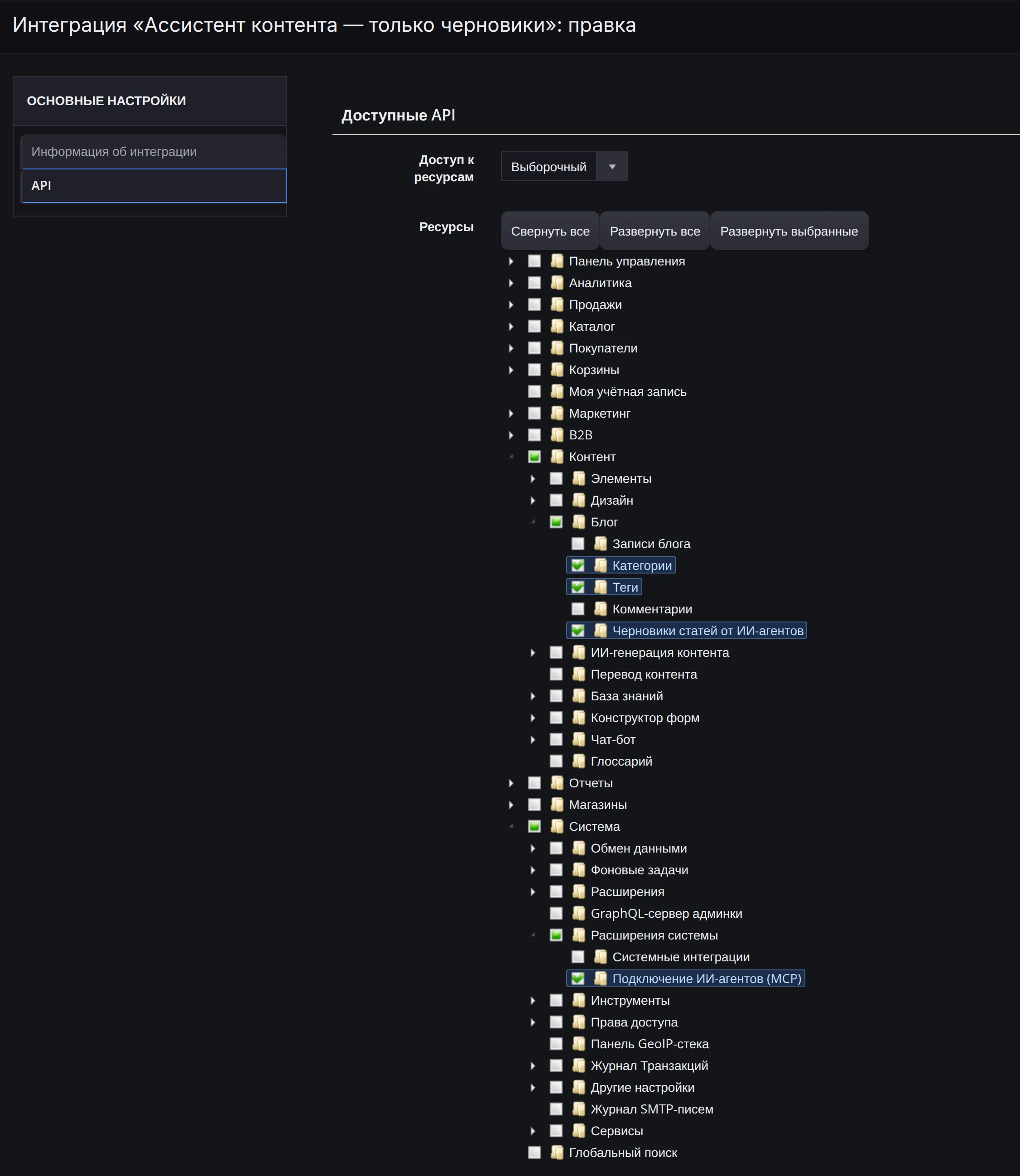Uncheck Черновики статей от ИИ-агентов checkbox
Viewport: 1020px width, 1176px height.
pos(578,631)
